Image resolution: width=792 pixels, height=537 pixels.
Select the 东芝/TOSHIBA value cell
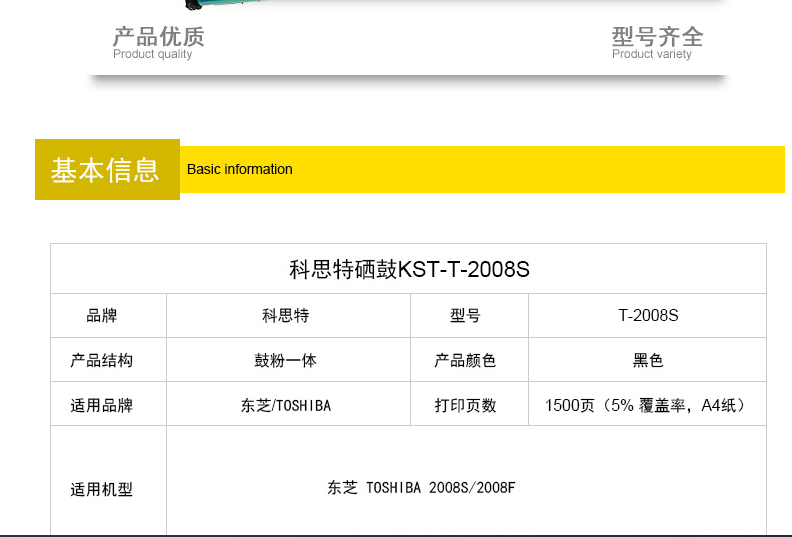[288, 404]
